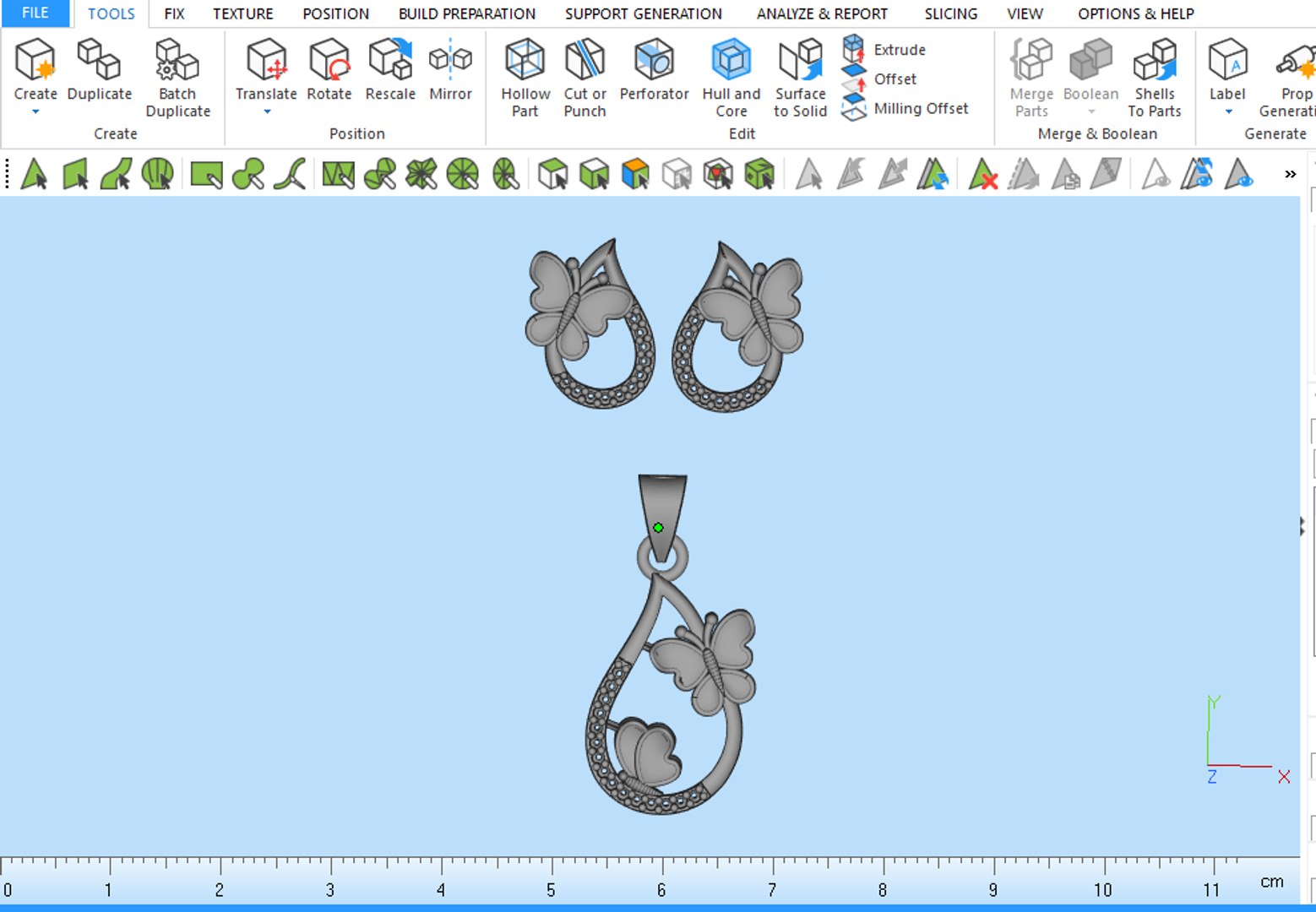Click the copy marked triangles icon
The width and height of the screenshot is (1316, 912).
pyautogui.click(x=1065, y=174)
